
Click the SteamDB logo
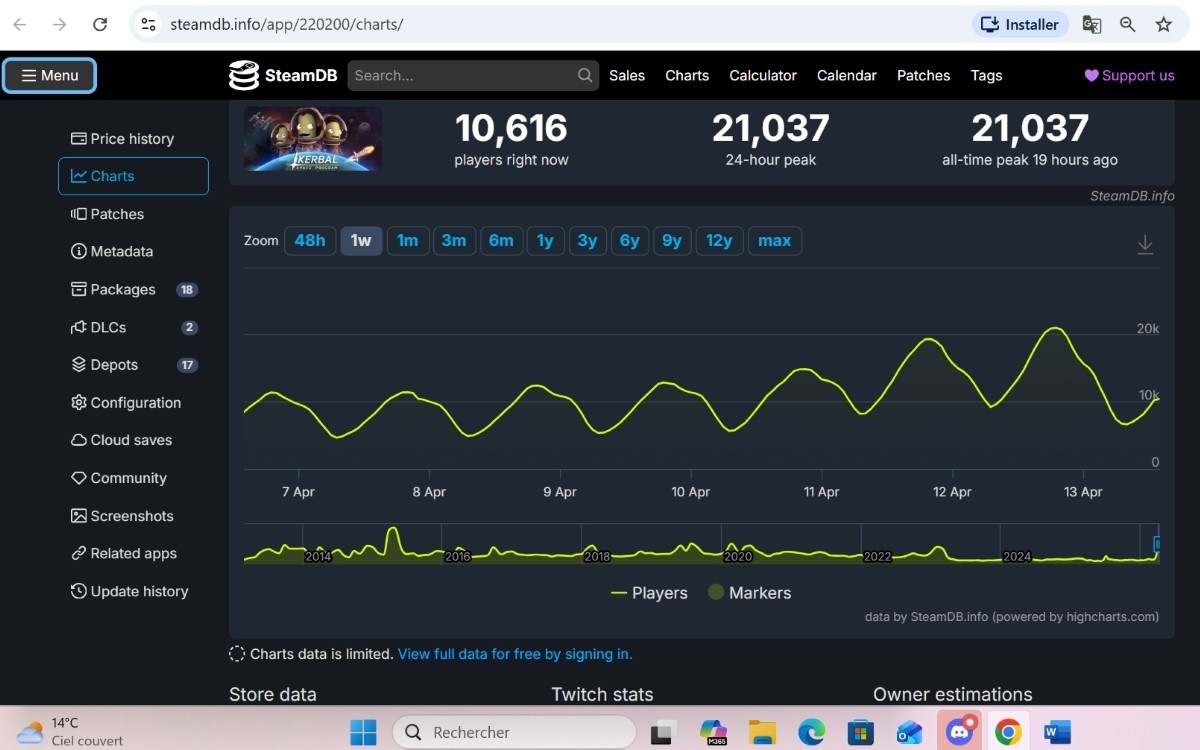(283, 75)
